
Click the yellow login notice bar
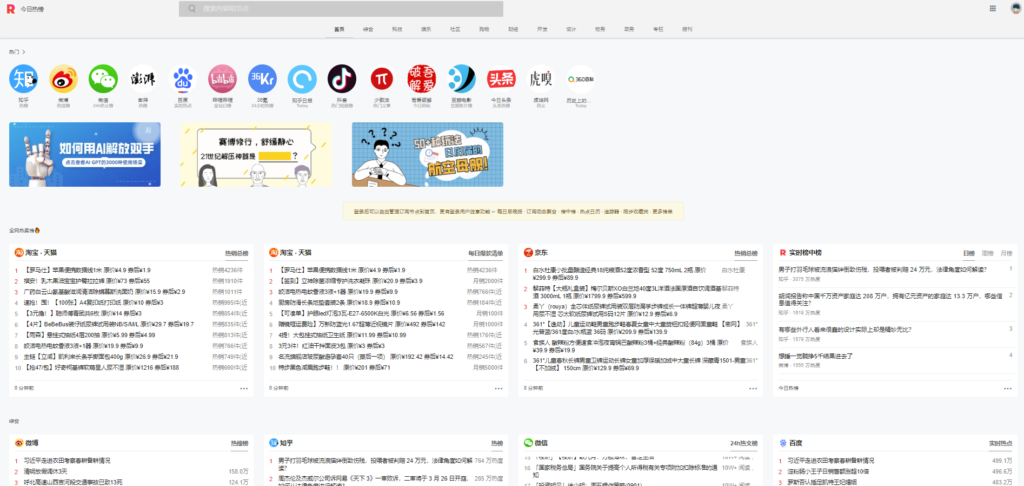point(513,211)
